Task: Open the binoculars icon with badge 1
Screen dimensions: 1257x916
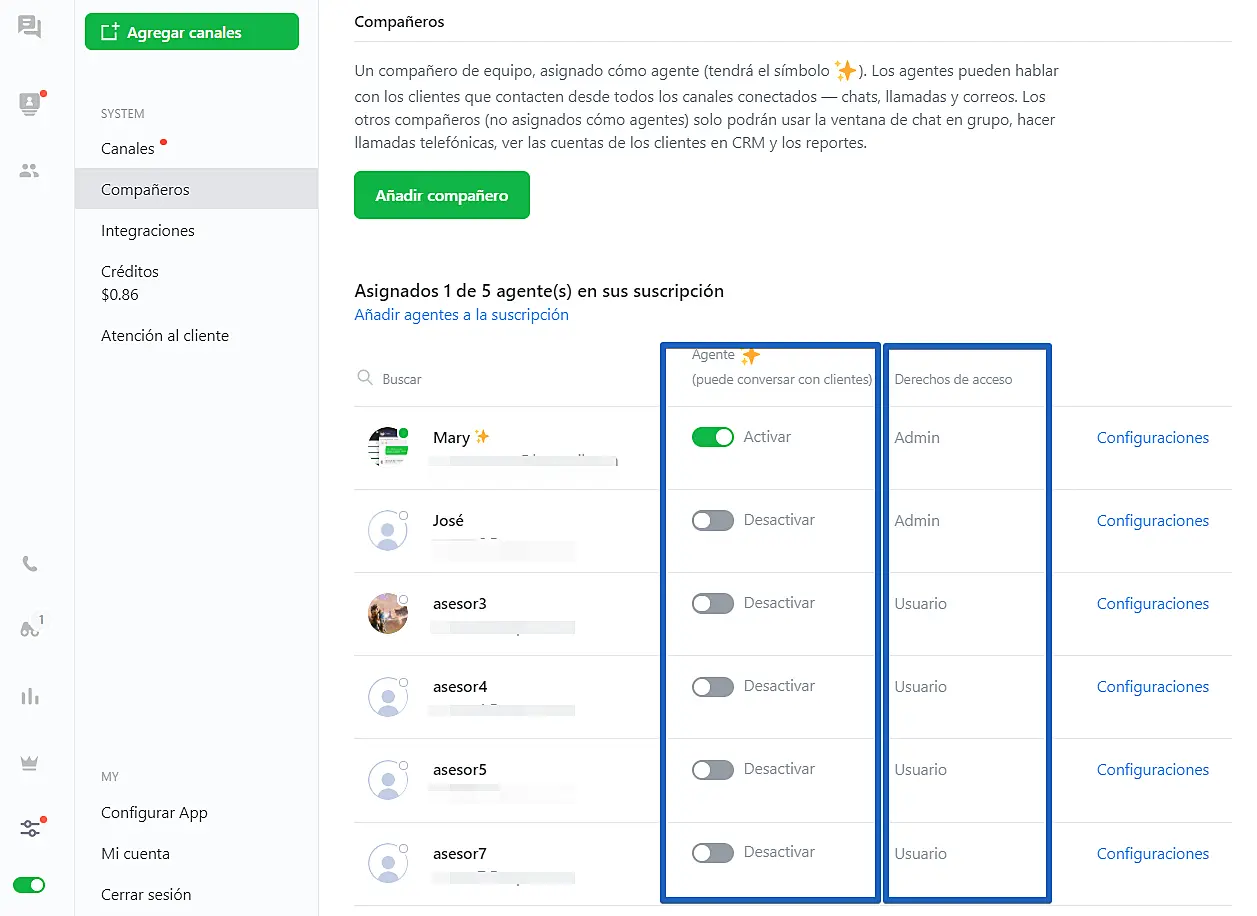Action: 30,629
